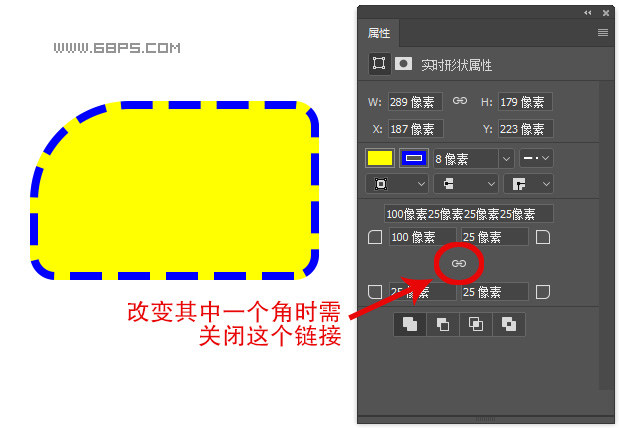Click the bottom-left corner radius icon
Image resolution: width=619 pixels, height=428 pixels.
point(375,292)
